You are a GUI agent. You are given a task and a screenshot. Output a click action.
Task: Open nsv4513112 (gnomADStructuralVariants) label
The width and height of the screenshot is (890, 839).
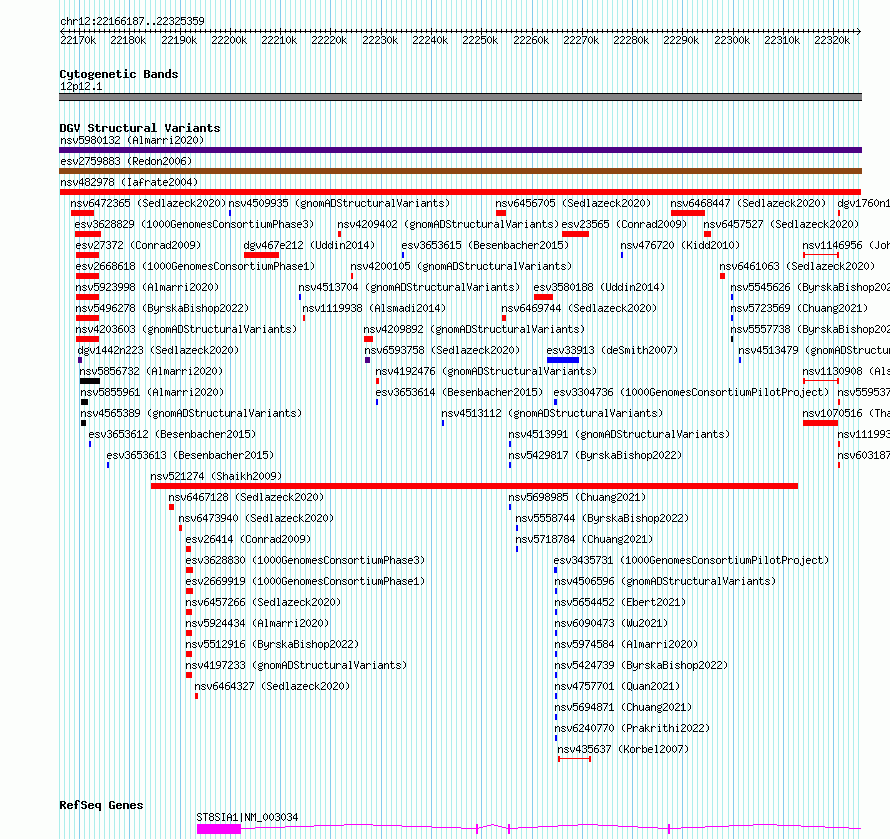point(552,413)
